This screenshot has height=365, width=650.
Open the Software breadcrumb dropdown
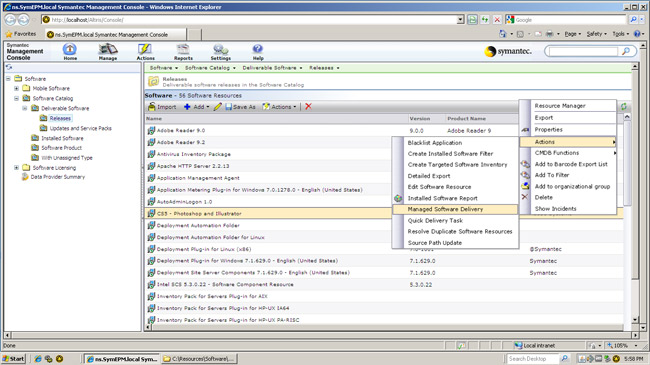(x=164, y=68)
